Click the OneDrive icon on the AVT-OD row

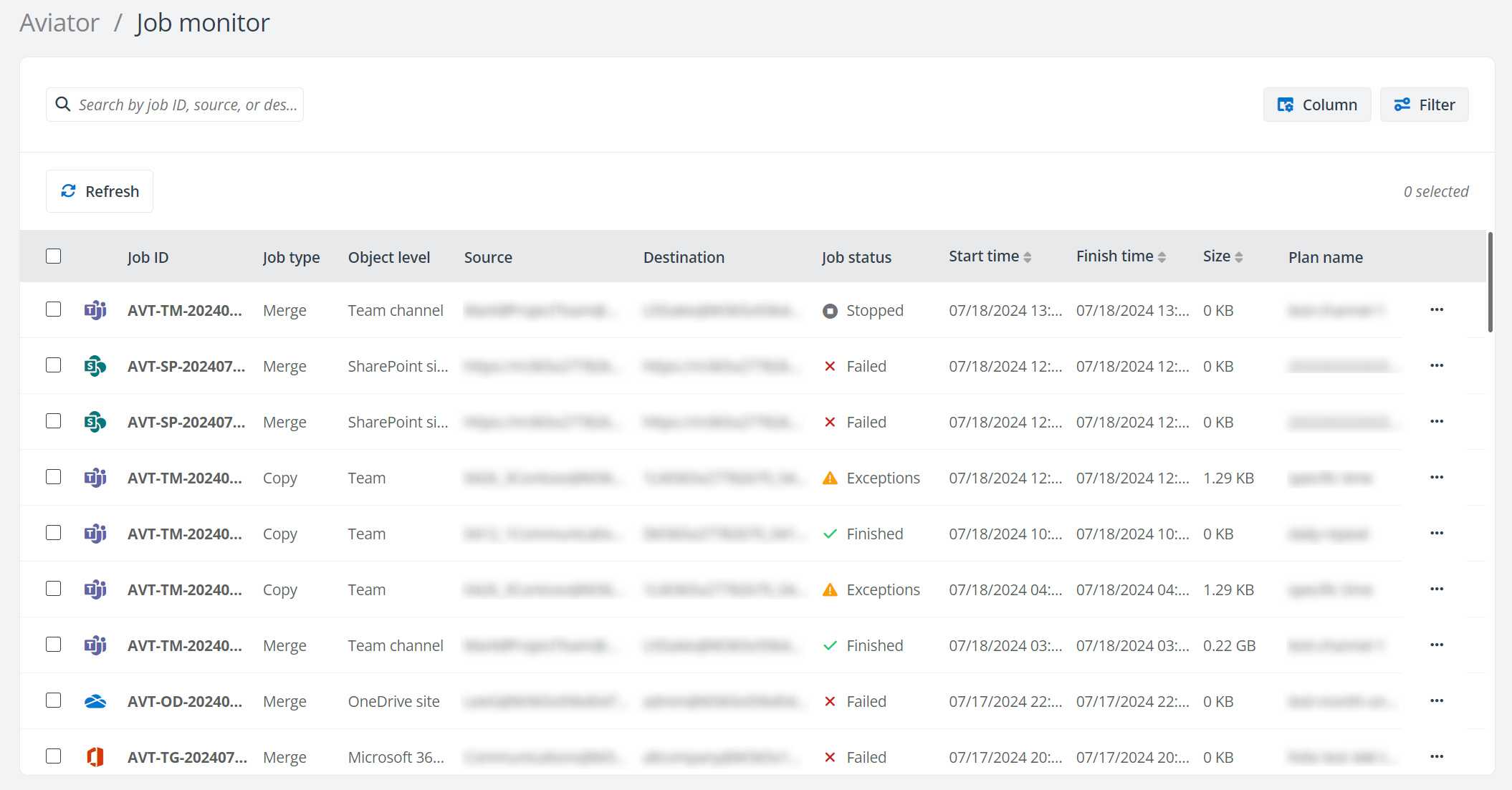[95, 701]
